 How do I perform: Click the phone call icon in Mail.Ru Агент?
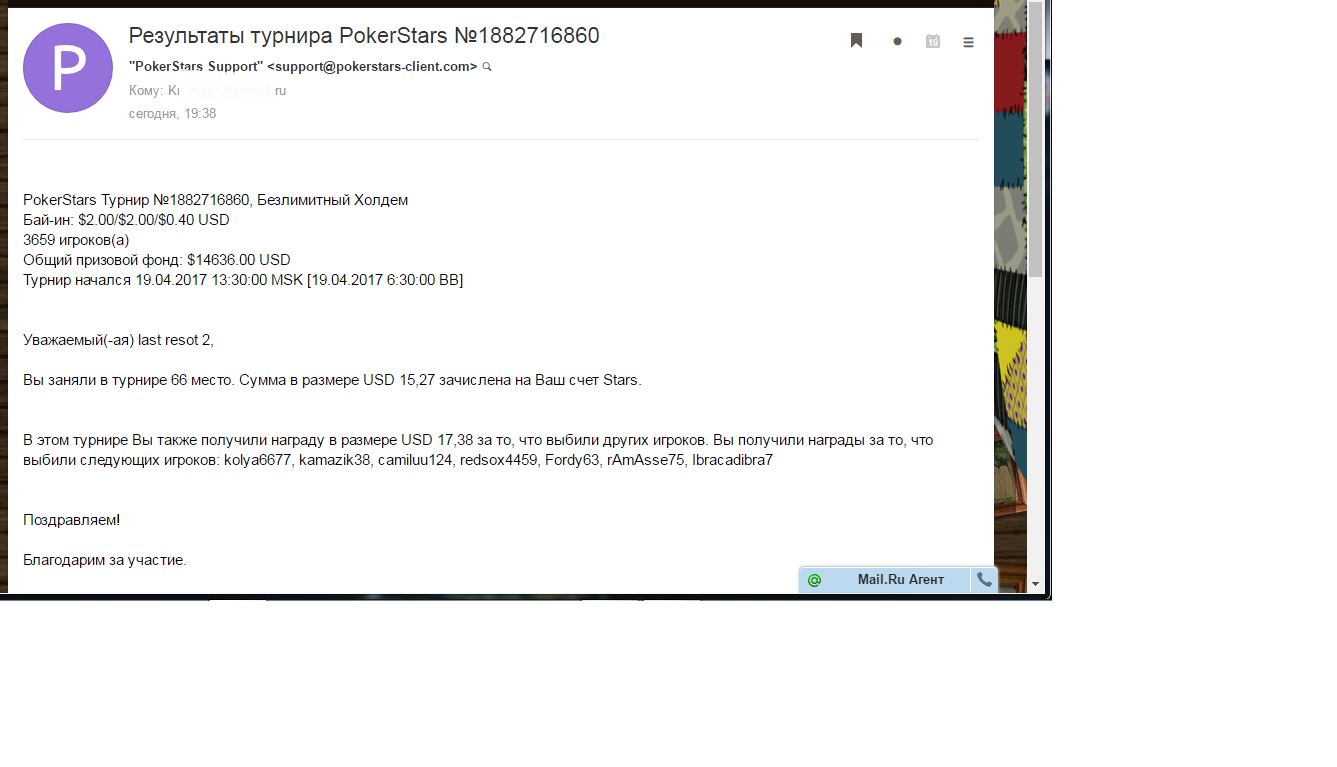pos(985,580)
